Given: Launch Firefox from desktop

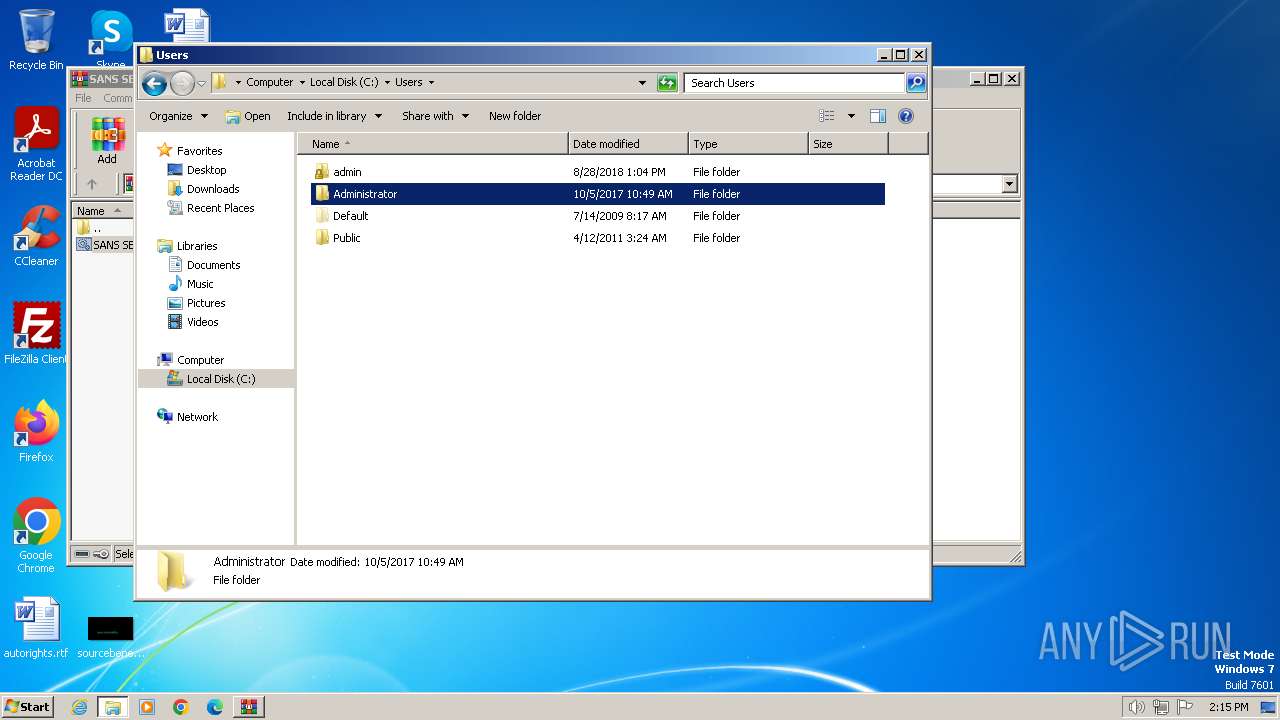Looking at the screenshot, I should click(x=36, y=432).
